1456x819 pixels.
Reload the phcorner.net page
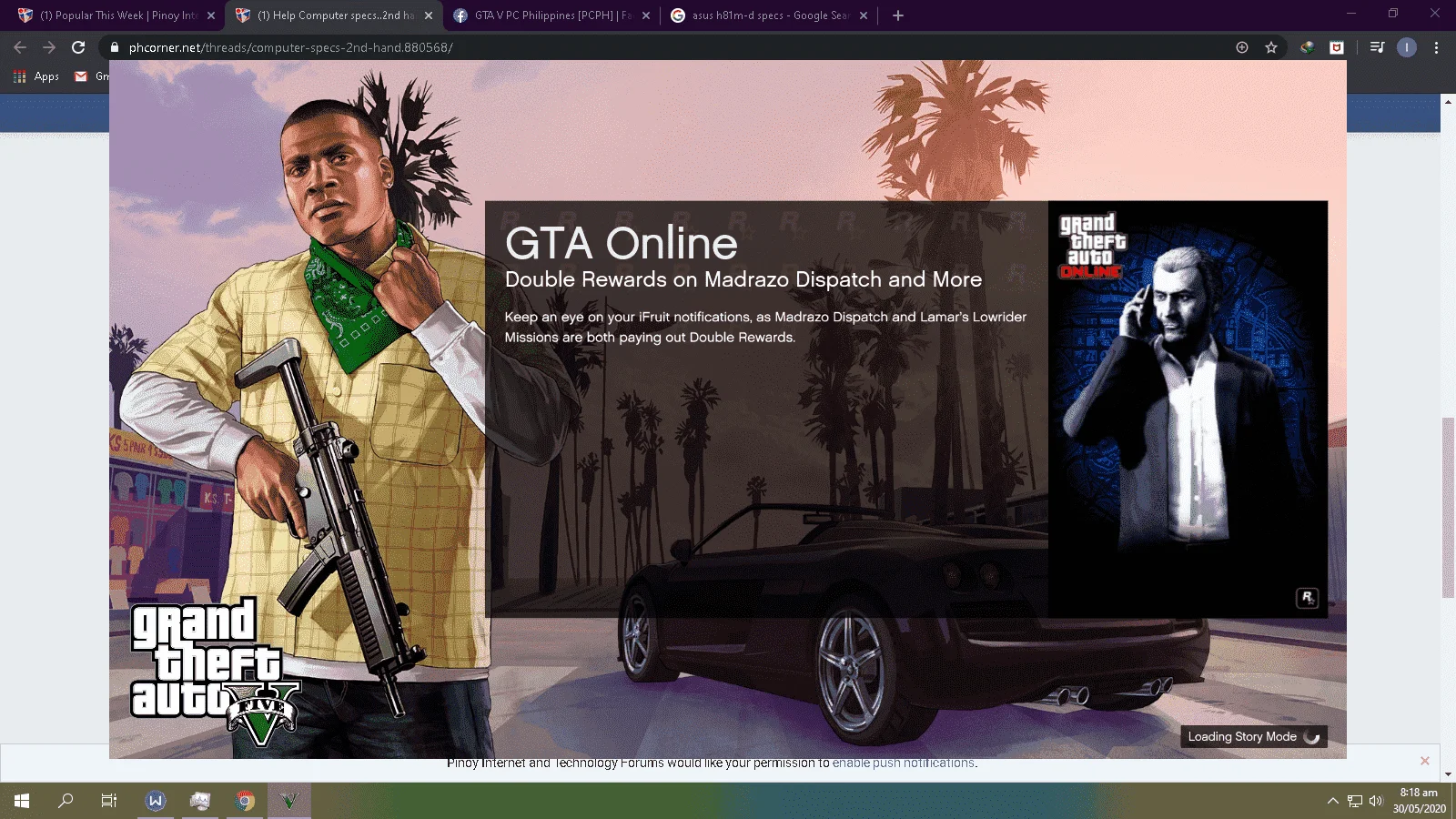click(78, 47)
